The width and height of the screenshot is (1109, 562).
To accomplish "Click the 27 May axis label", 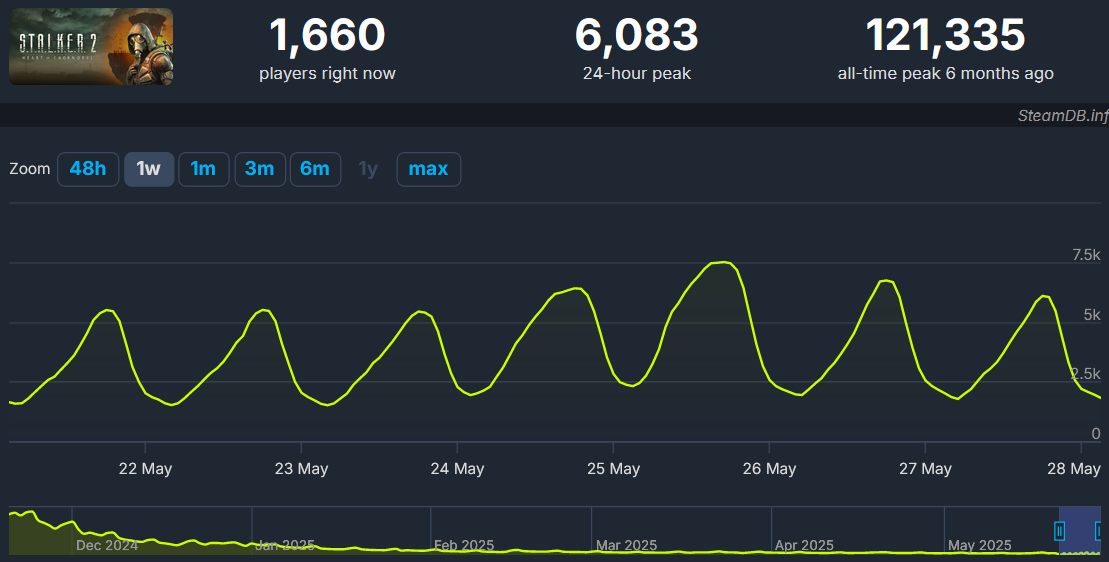I will pos(925,469).
